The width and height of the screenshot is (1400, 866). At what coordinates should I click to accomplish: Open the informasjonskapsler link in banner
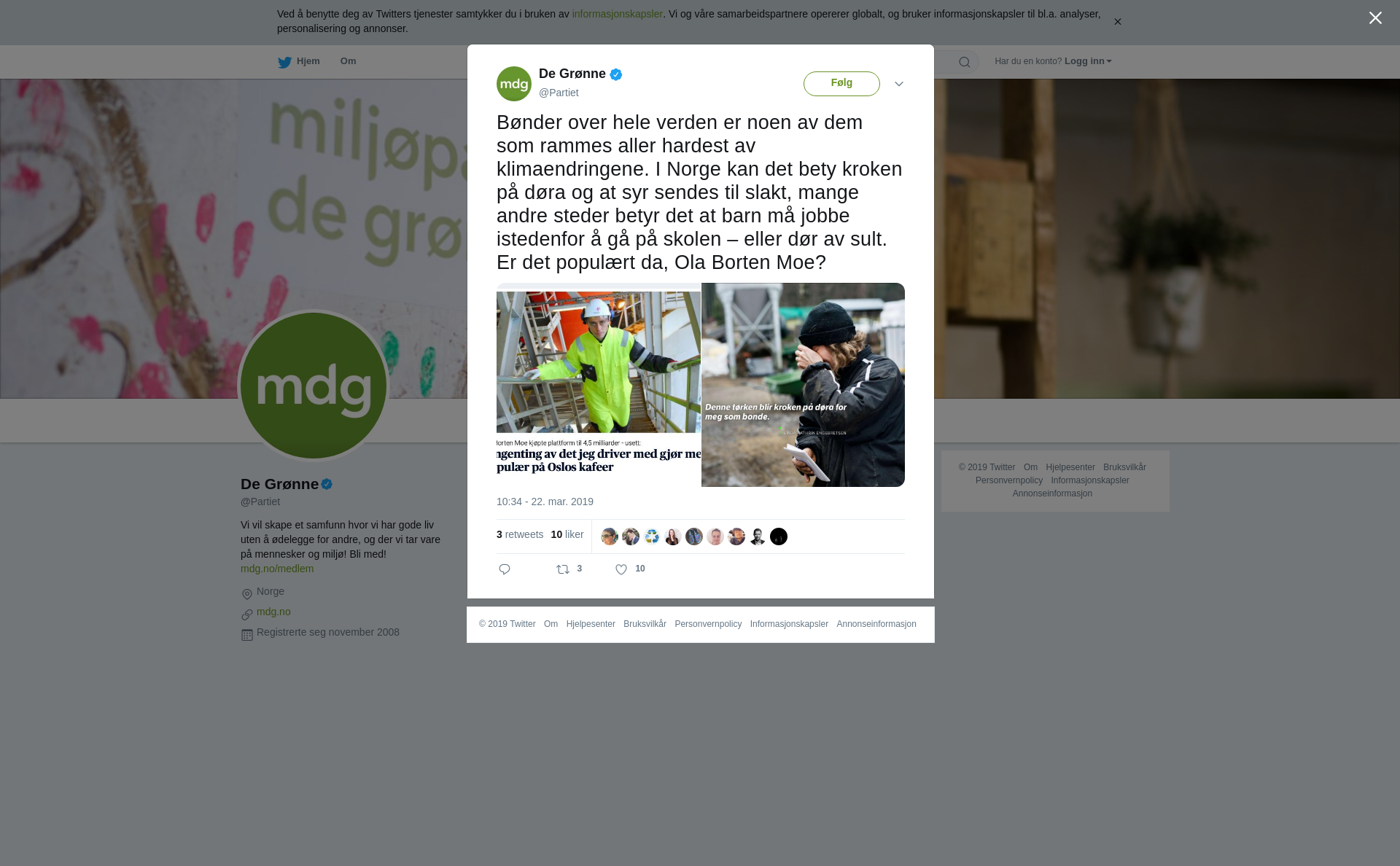coord(617,14)
